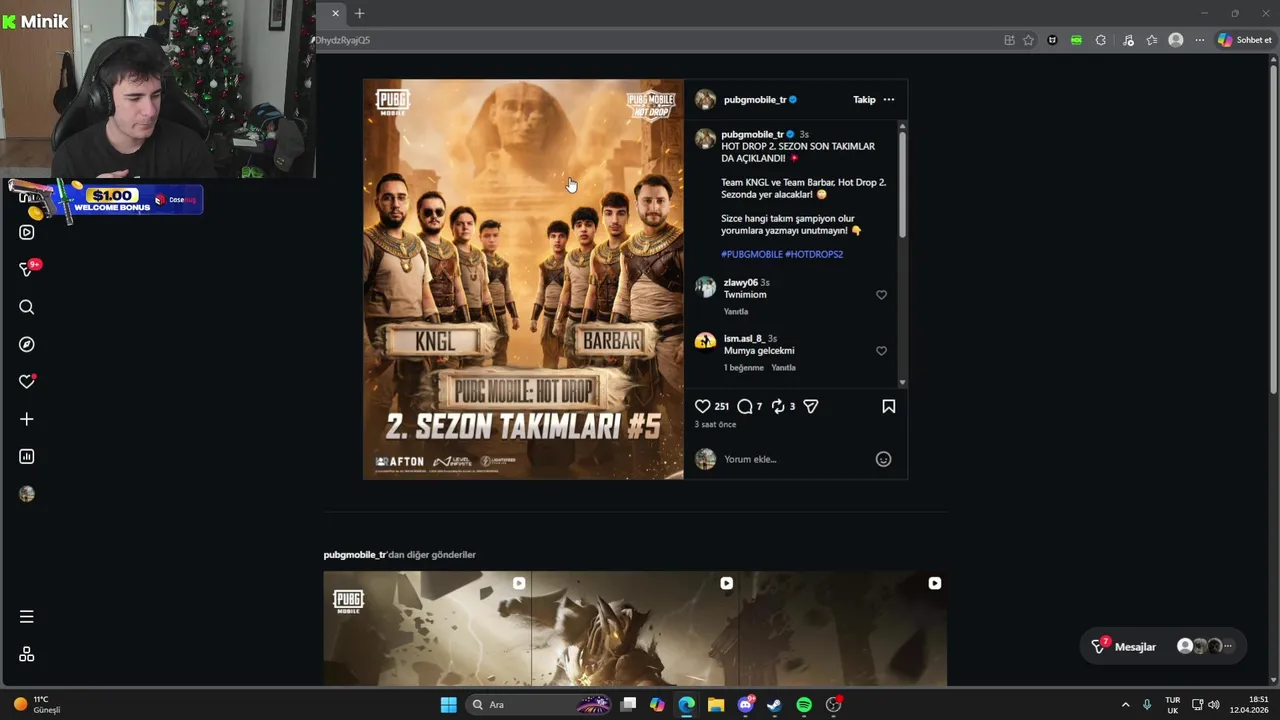The image size is (1280, 720).
Task: Open the browser profile avatar
Action: point(1176,40)
